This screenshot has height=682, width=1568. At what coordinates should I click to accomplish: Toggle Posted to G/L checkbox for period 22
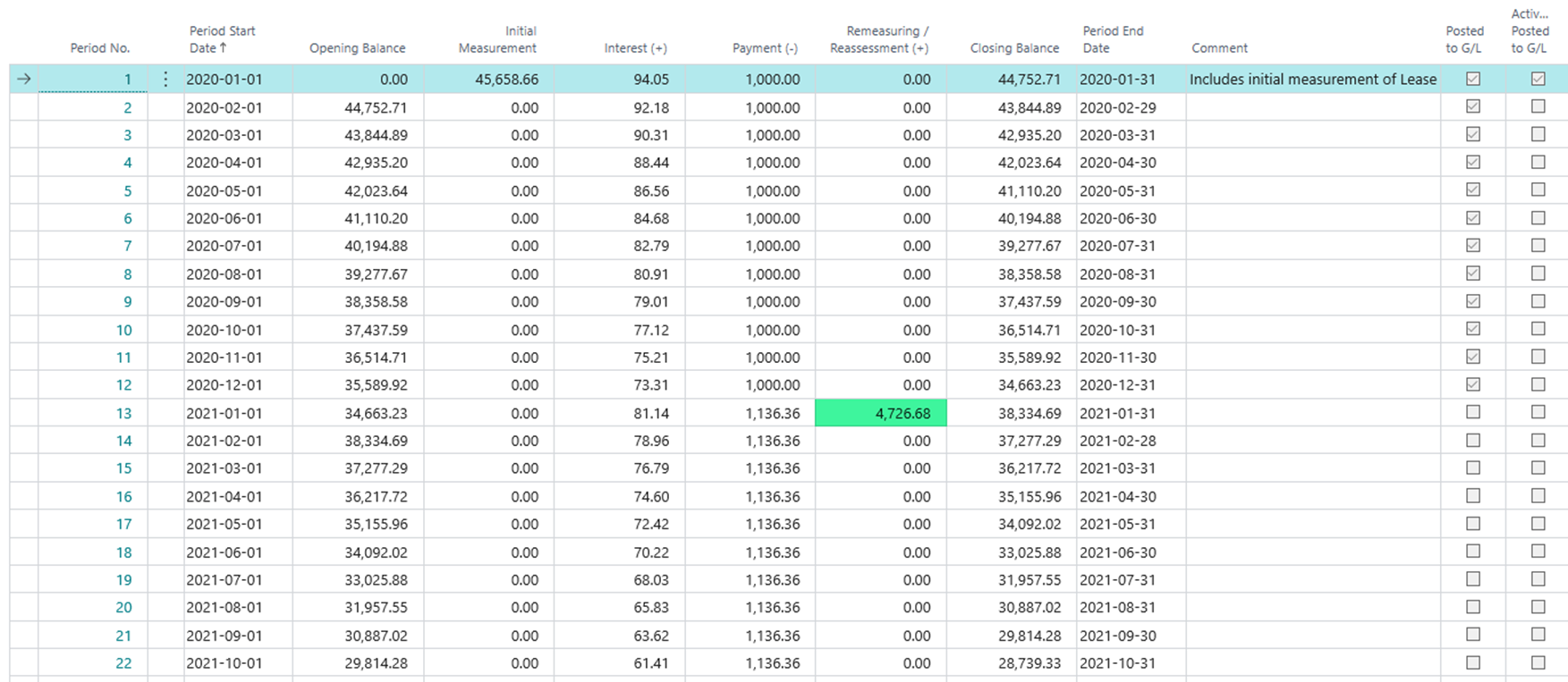(x=1473, y=662)
